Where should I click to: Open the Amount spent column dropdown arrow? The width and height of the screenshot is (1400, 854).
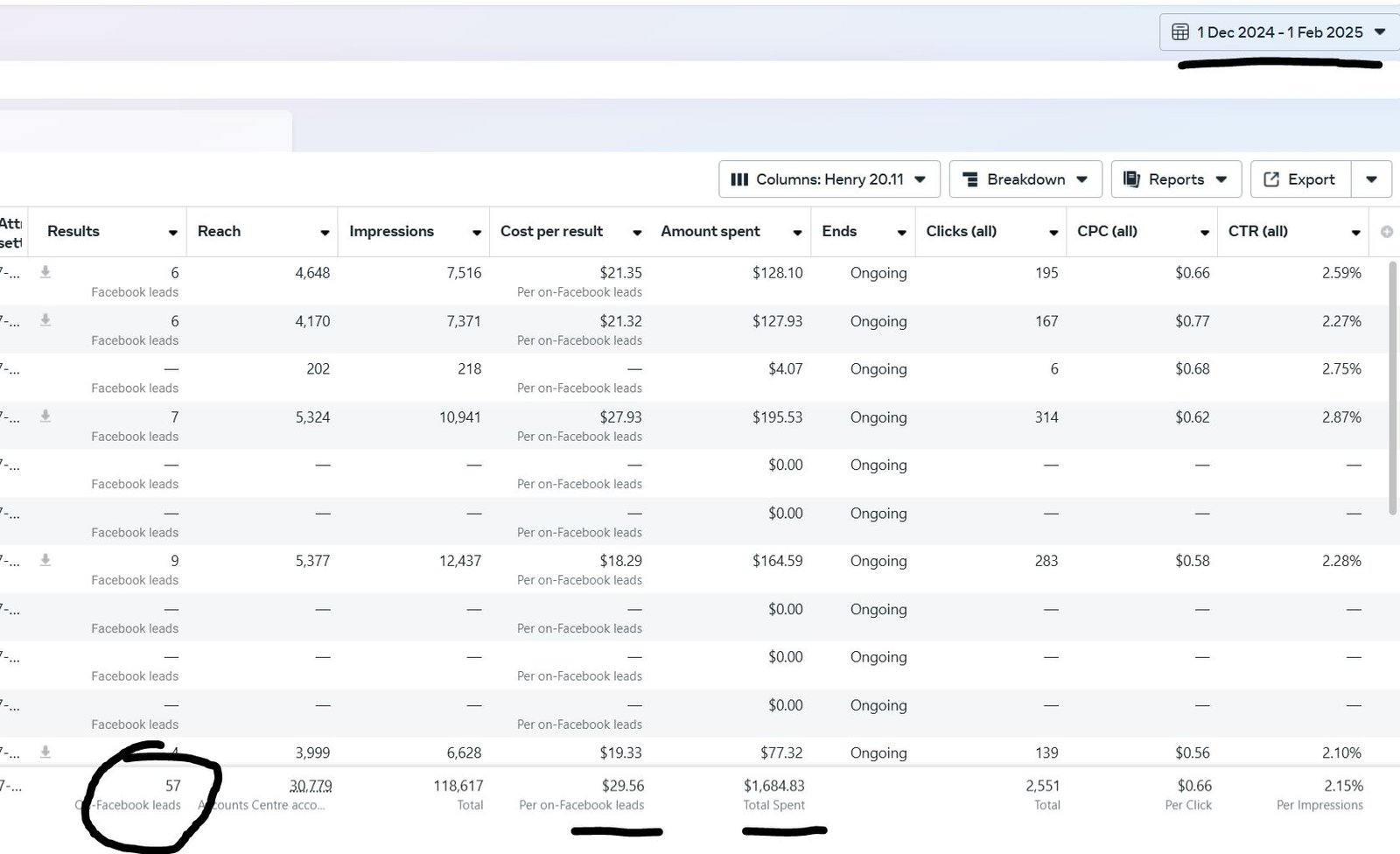coord(797,233)
